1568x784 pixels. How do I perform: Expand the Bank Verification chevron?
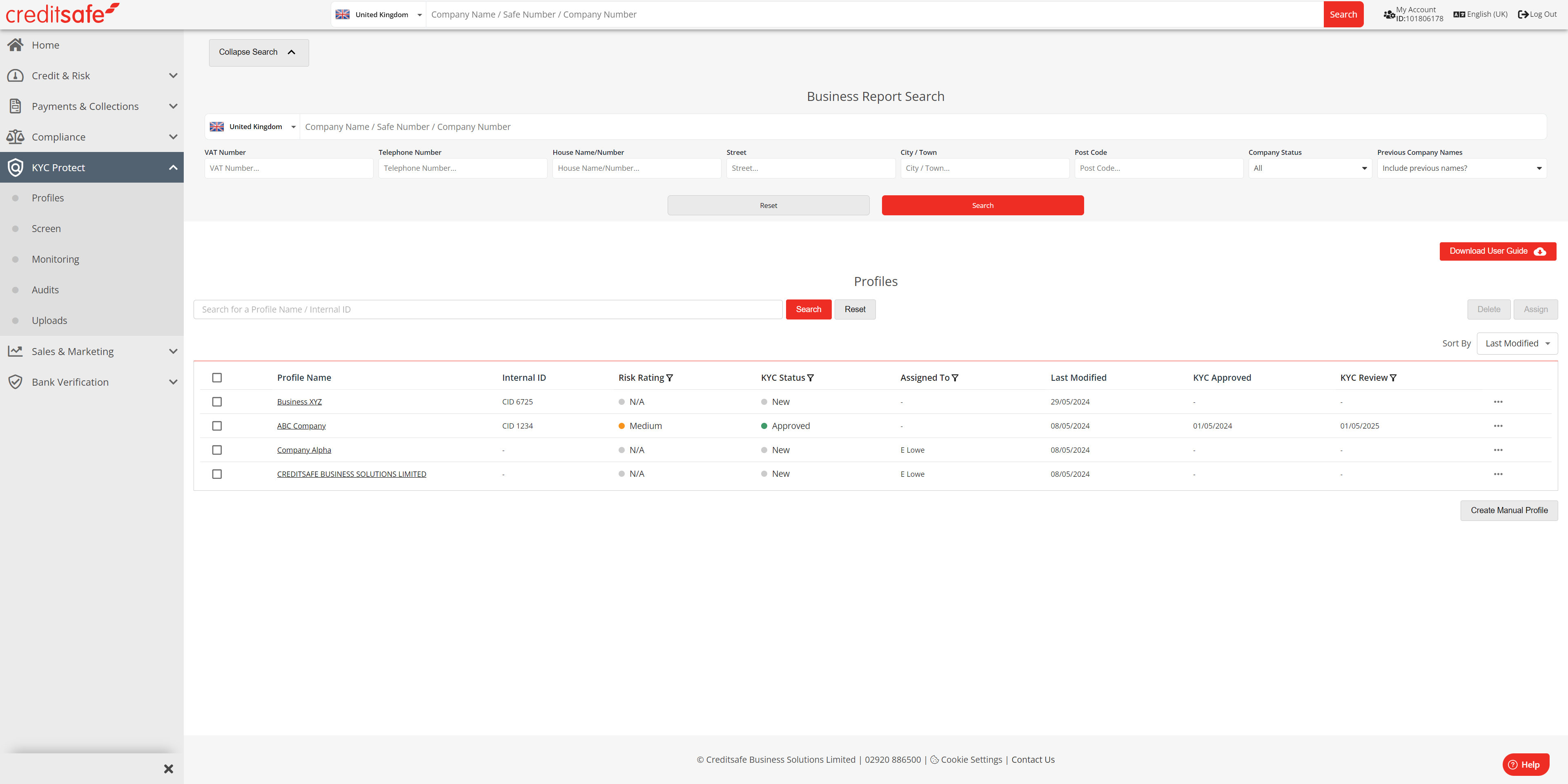tap(173, 382)
